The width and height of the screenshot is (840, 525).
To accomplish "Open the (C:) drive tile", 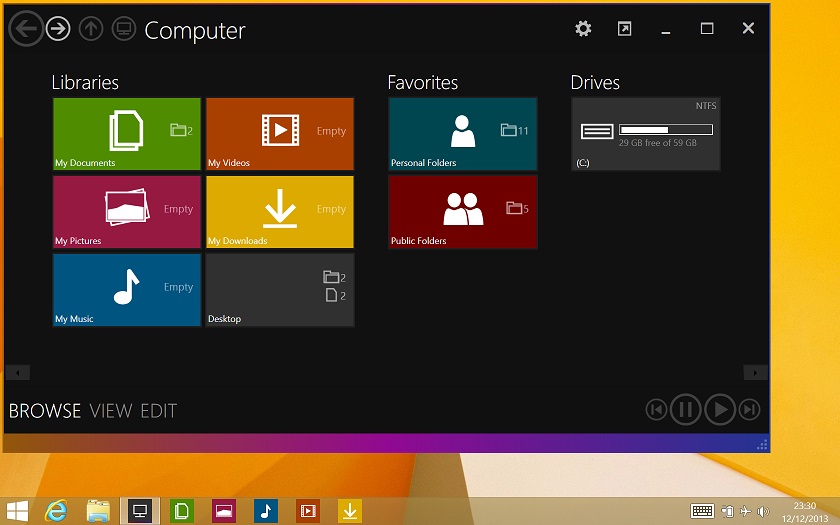I will point(646,134).
